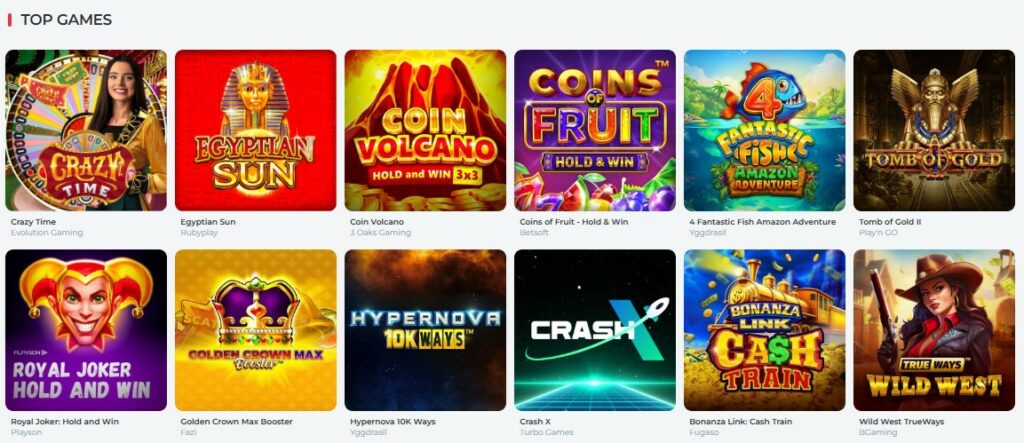
Task: Click the Crash X game thumbnail
Action: click(595, 330)
